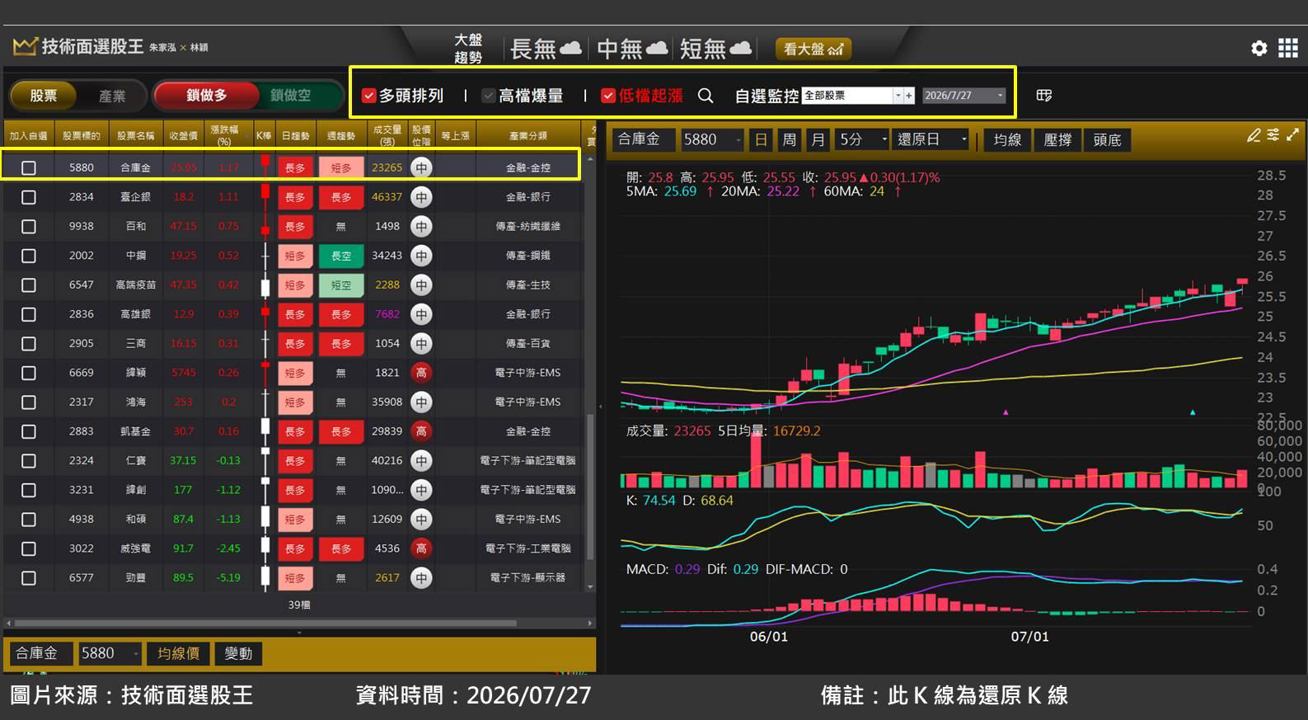Click stock name 緯穎 in list

[136, 373]
